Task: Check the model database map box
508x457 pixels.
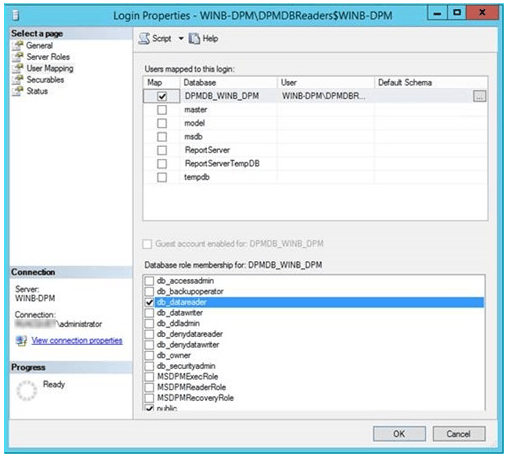Action: click(162, 123)
